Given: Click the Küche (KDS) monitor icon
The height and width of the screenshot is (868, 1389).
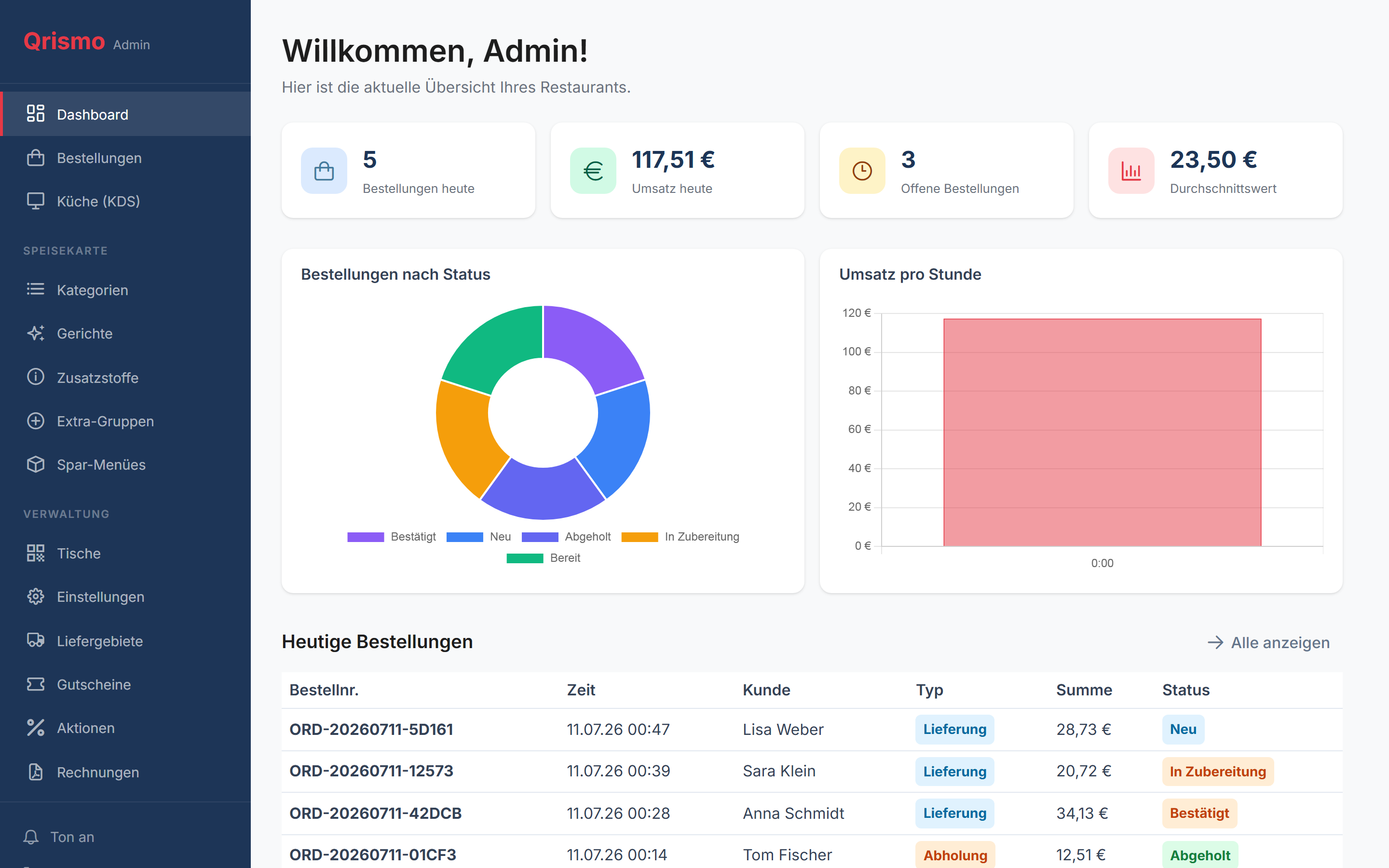Looking at the screenshot, I should (36, 201).
